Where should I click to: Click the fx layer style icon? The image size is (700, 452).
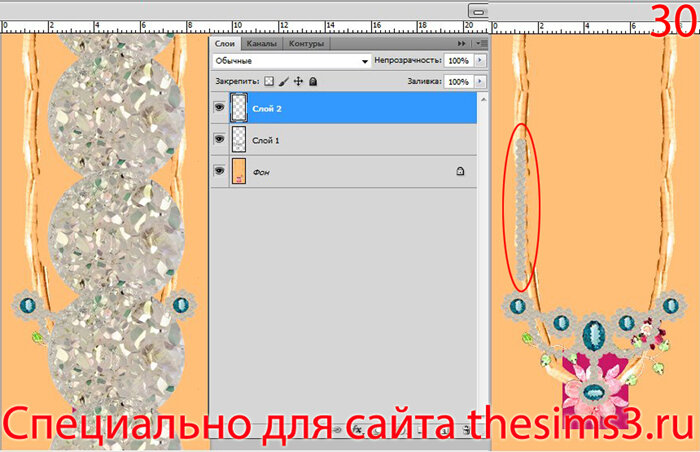pos(357,430)
